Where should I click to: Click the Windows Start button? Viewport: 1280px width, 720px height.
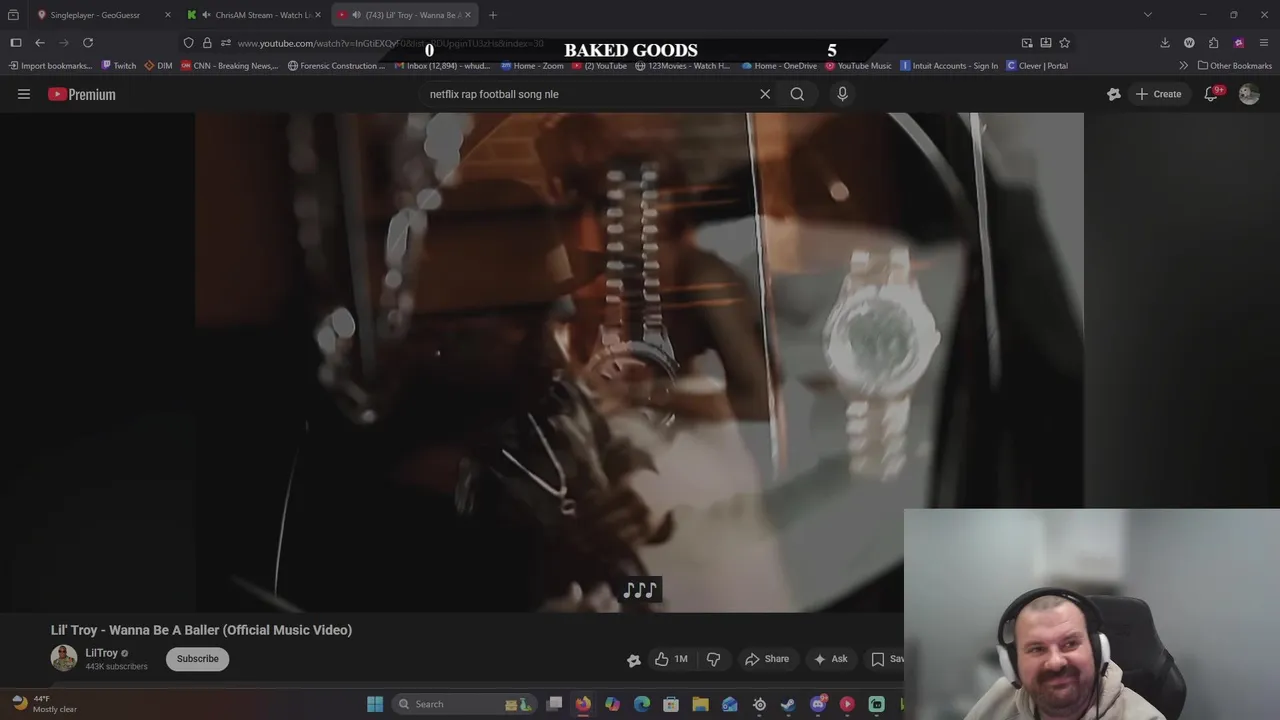click(375, 704)
